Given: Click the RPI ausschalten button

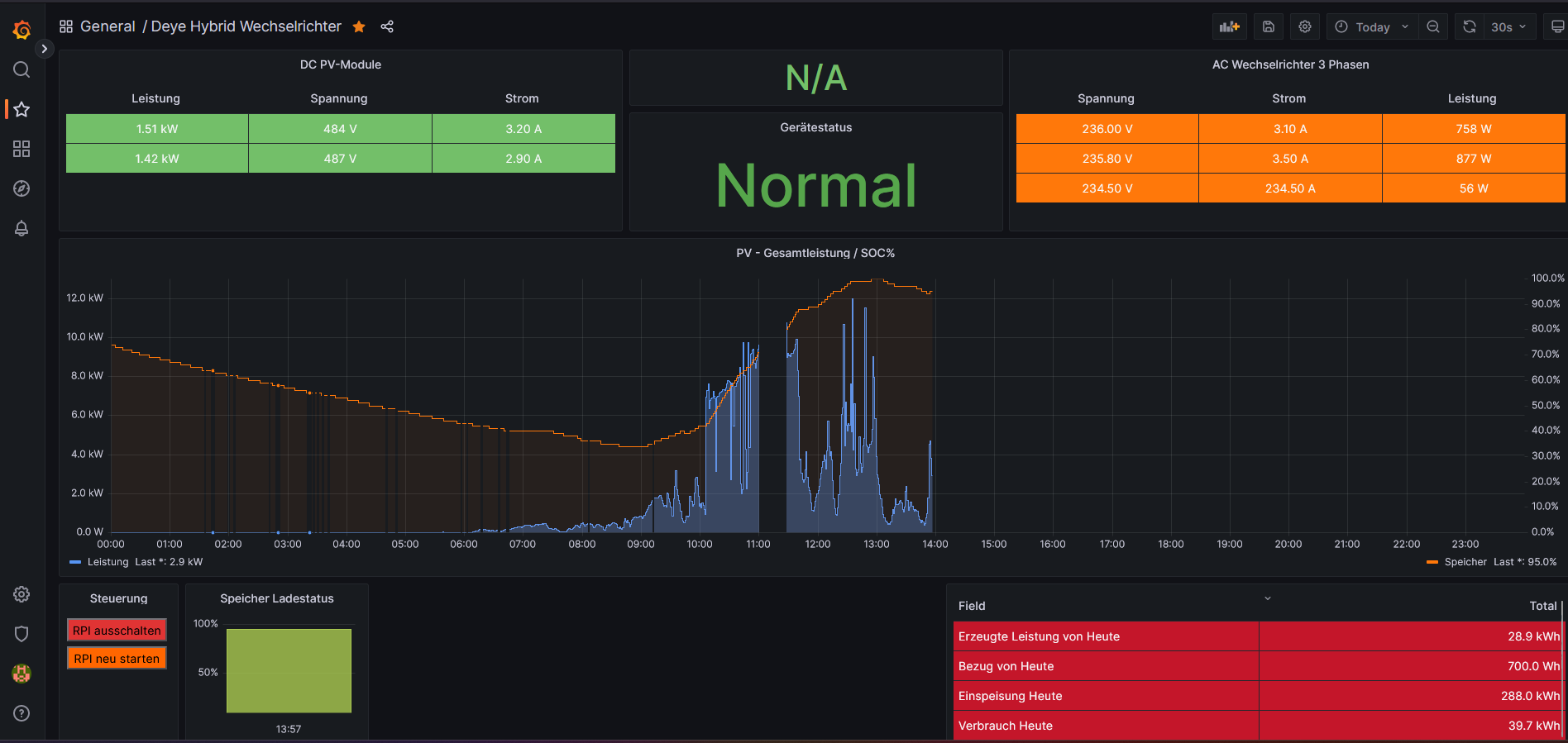Looking at the screenshot, I should tap(117, 631).
